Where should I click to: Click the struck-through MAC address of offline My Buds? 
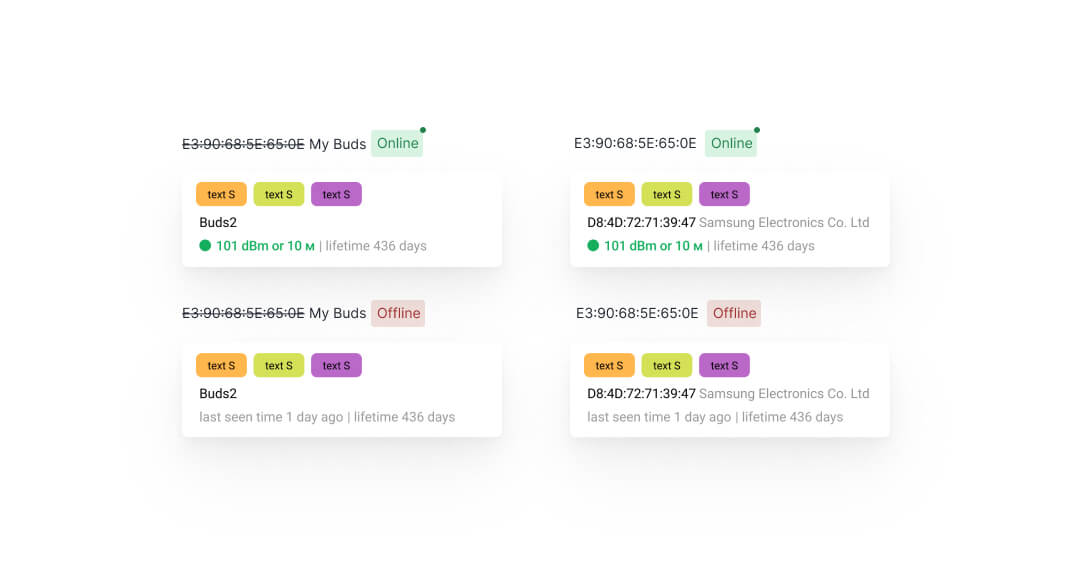click(243, 314)
